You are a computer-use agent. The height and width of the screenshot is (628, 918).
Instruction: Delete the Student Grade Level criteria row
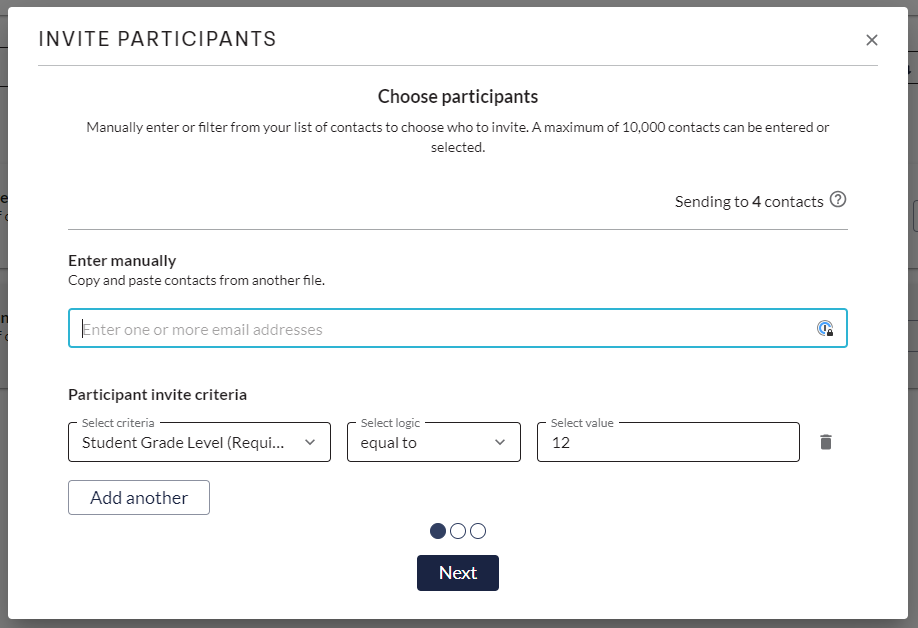[825, 442]
